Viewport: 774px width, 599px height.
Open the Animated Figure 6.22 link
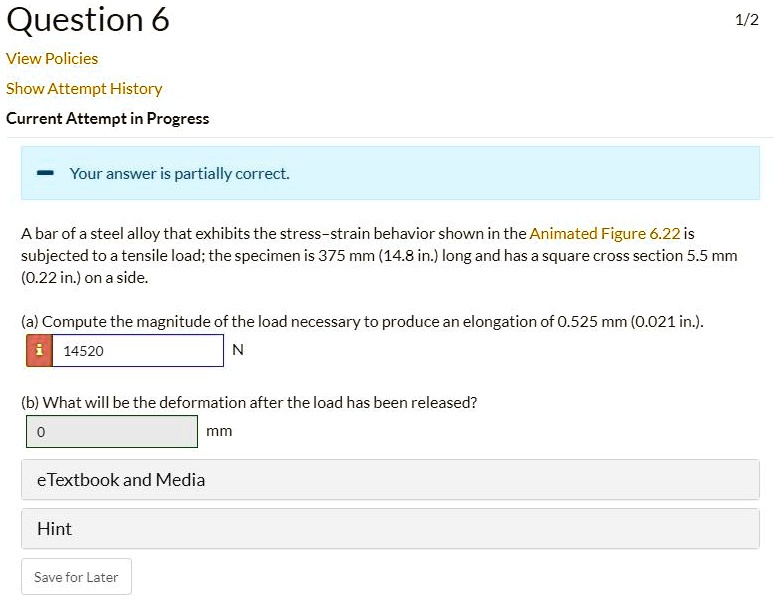(x=605, y=233)
